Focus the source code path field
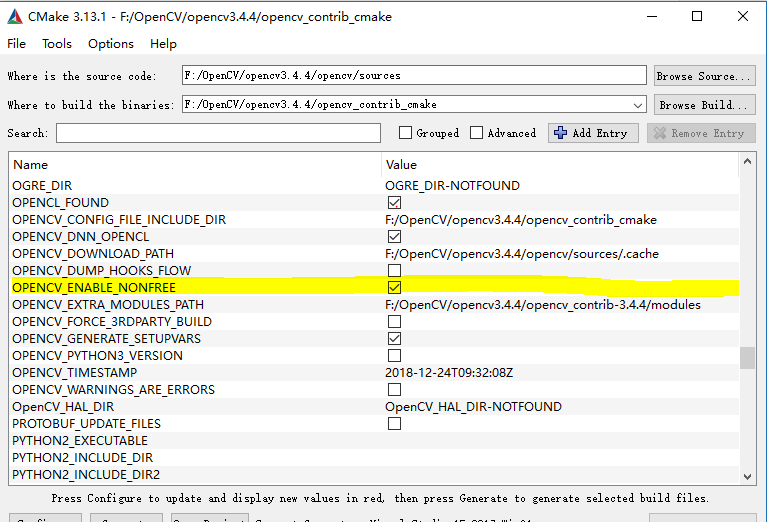Viewport: 767px width, 522px height. tap(414, 75)
